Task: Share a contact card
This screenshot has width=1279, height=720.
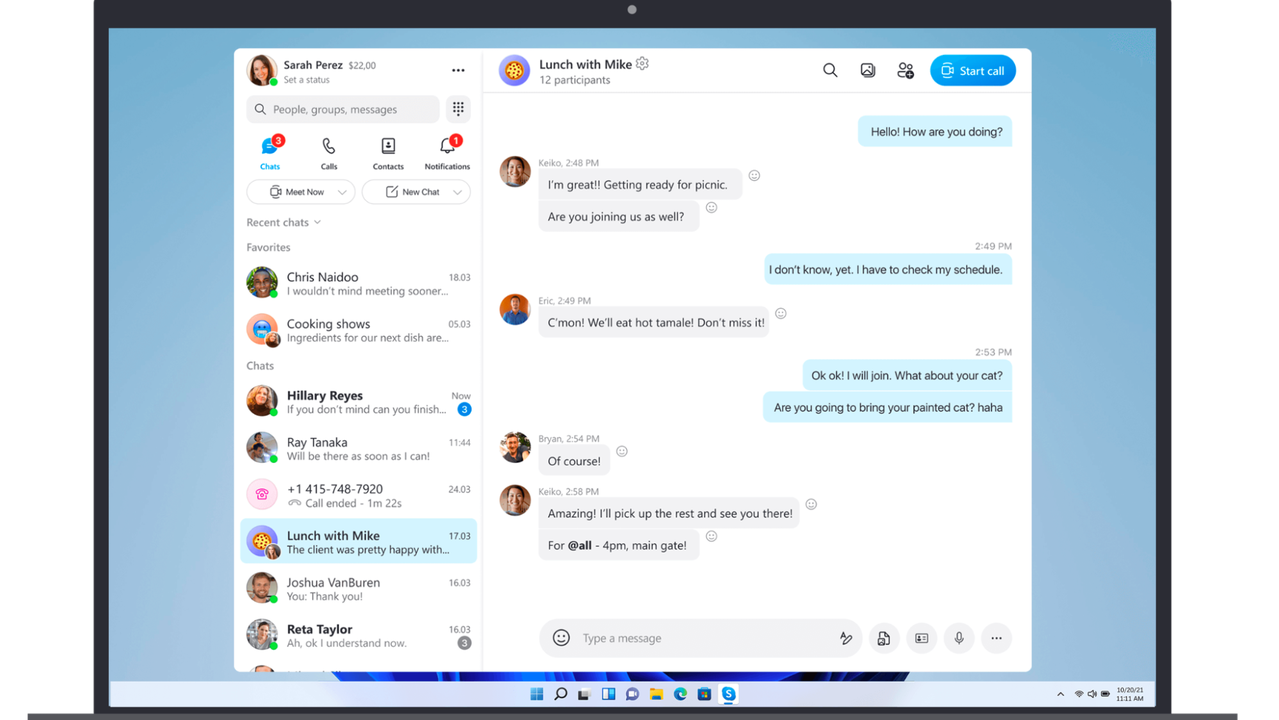Action: click(921, 637)
